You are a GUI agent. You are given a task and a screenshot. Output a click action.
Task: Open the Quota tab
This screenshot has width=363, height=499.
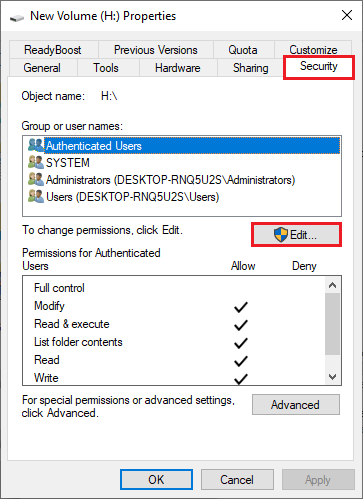(x=243, y=50)
